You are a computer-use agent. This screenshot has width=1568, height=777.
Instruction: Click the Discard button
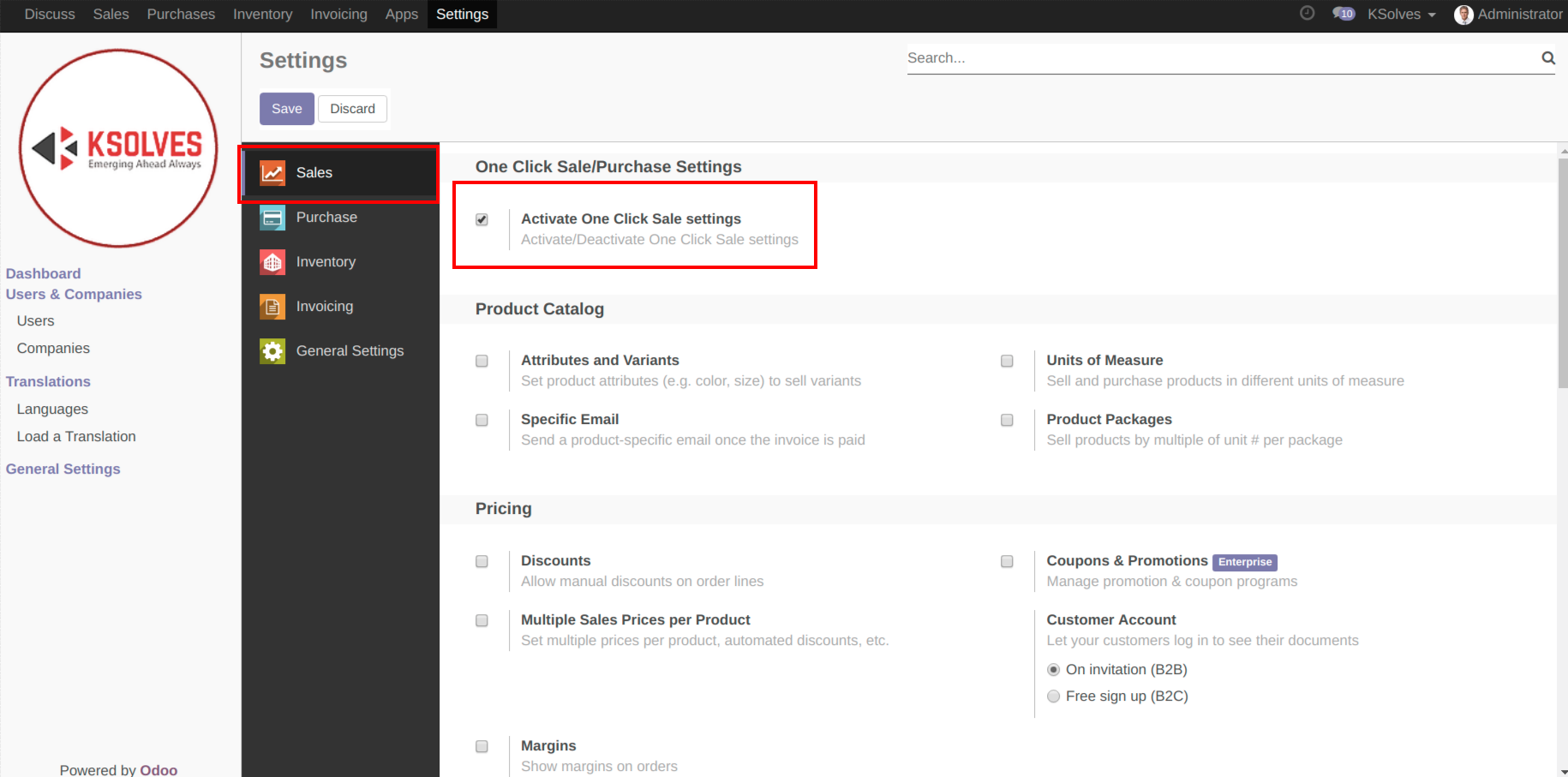click(x=352, y=109)
